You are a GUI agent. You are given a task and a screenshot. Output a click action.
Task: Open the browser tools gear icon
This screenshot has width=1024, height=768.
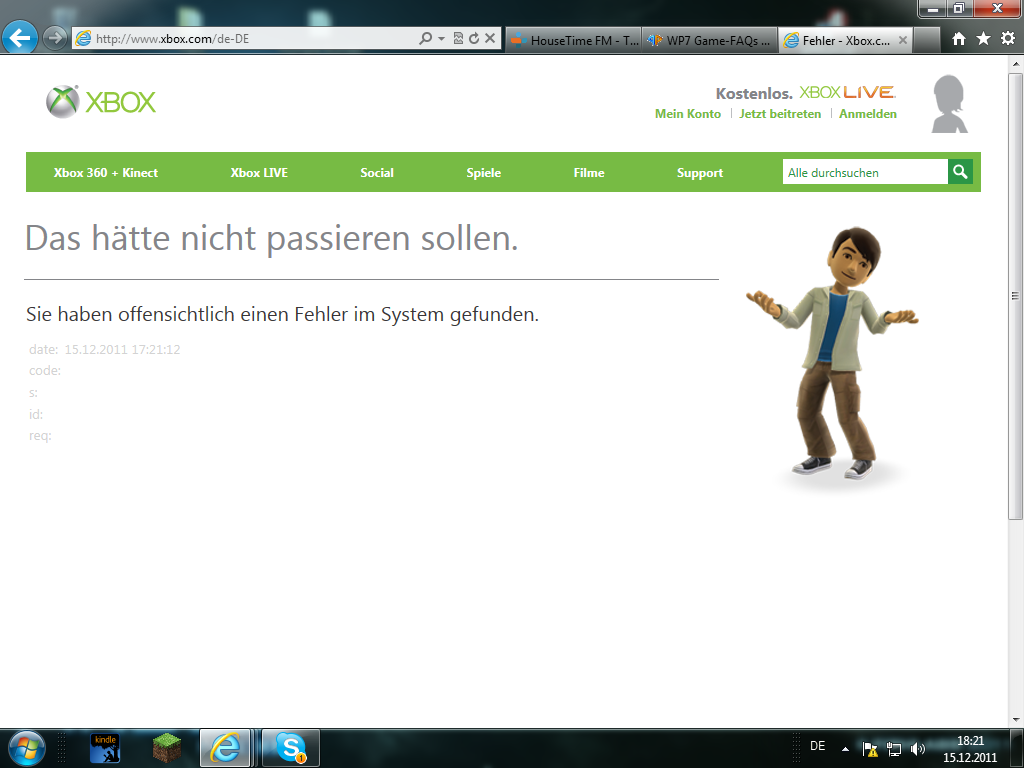1008,39
